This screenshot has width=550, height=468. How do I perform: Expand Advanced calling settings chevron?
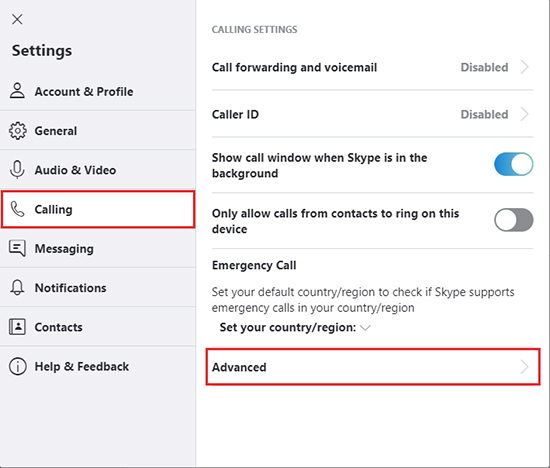point(524,367)
